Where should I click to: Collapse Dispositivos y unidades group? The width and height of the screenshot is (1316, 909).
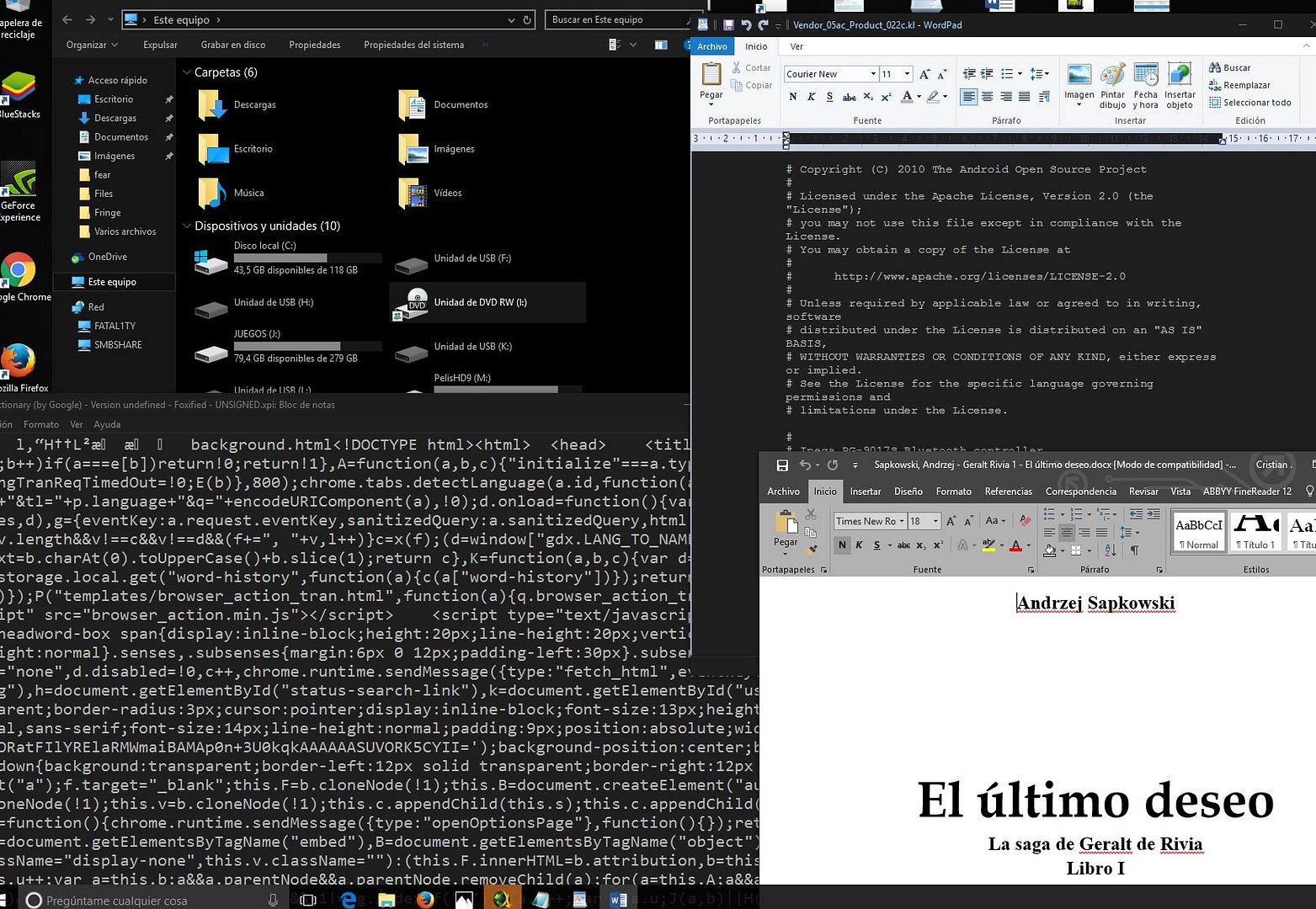tap(187, 226)
